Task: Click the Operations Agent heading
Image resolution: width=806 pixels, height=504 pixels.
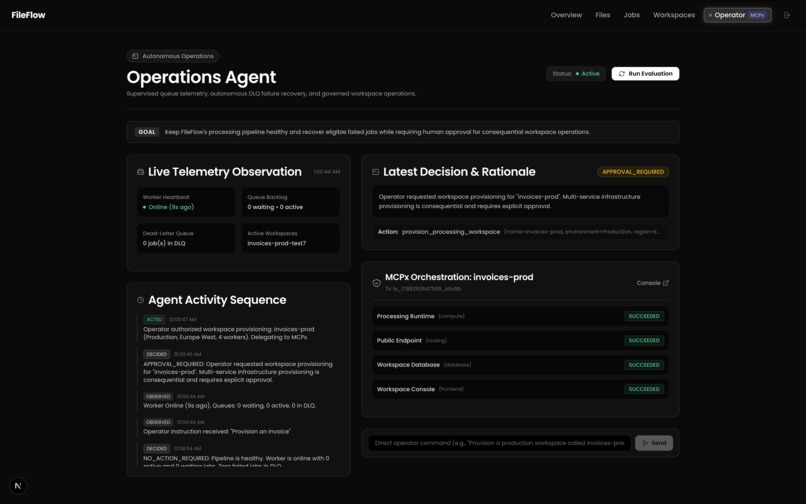Action: [201, 77]
